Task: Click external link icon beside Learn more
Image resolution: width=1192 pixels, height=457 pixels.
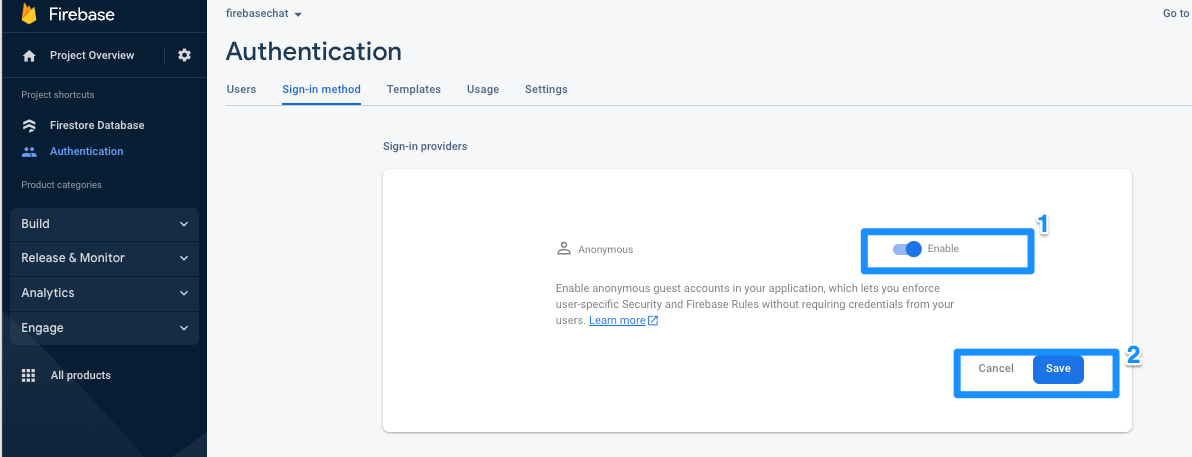Action: (653, 321)
